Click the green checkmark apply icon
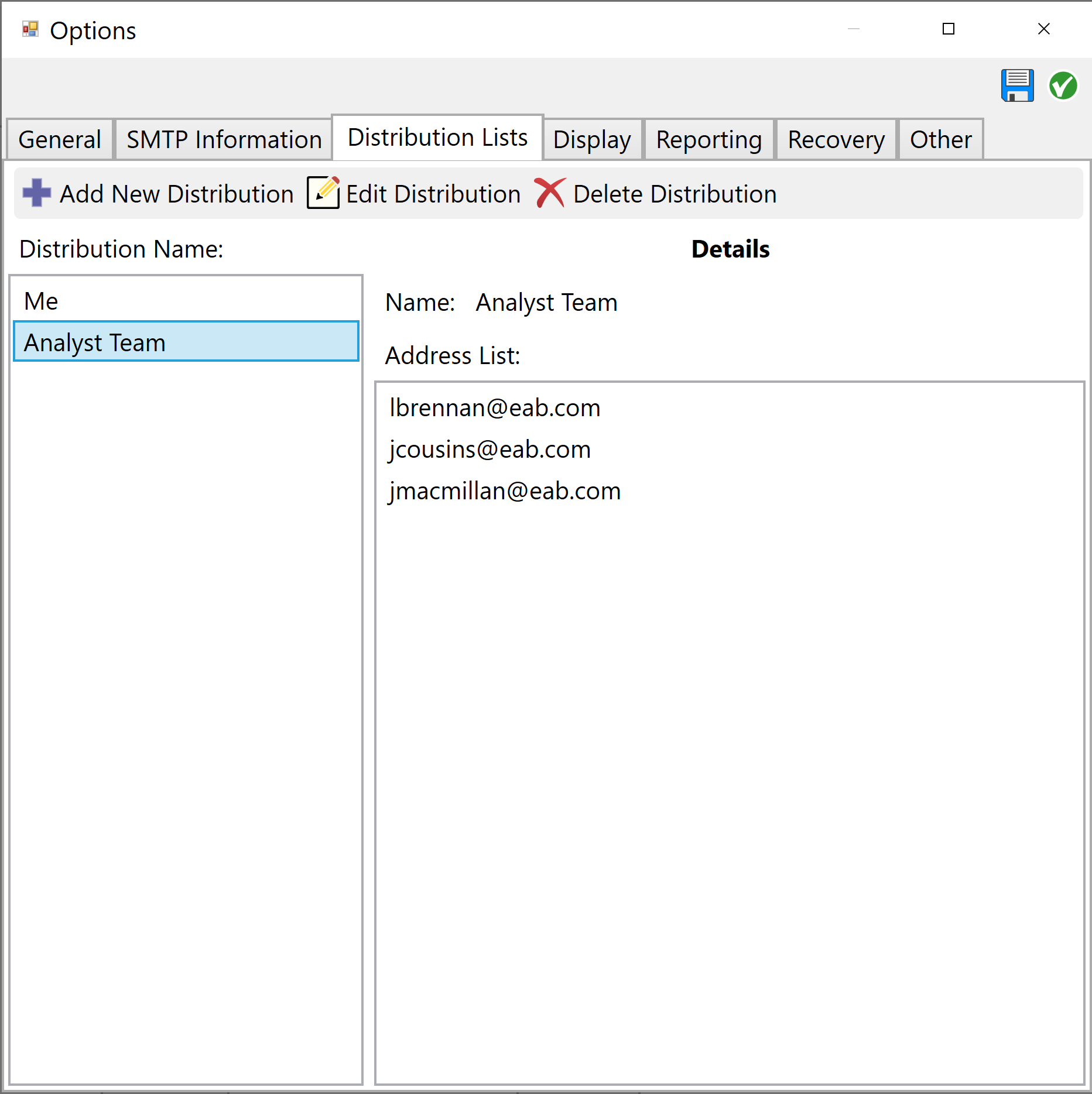1092x1094 pixels. tap(1063, 86)
